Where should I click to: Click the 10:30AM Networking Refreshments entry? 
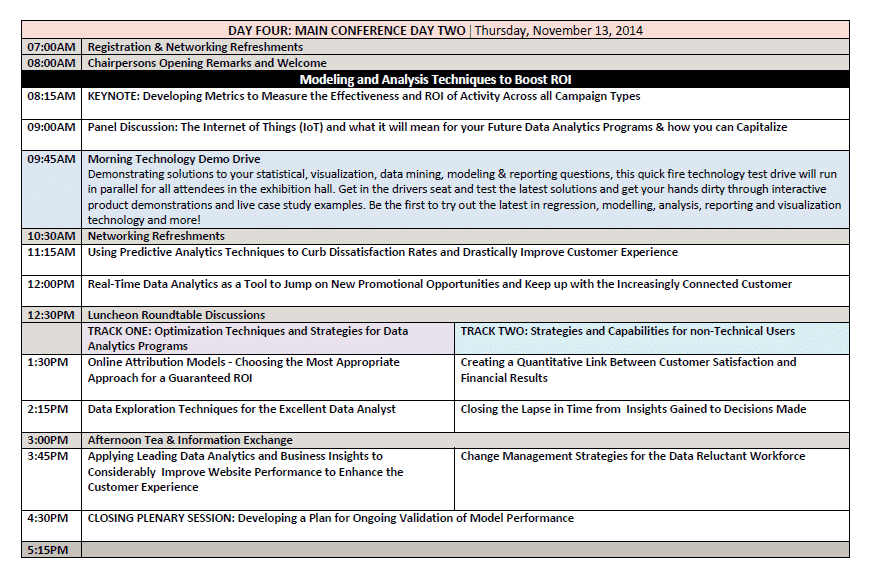156,237
